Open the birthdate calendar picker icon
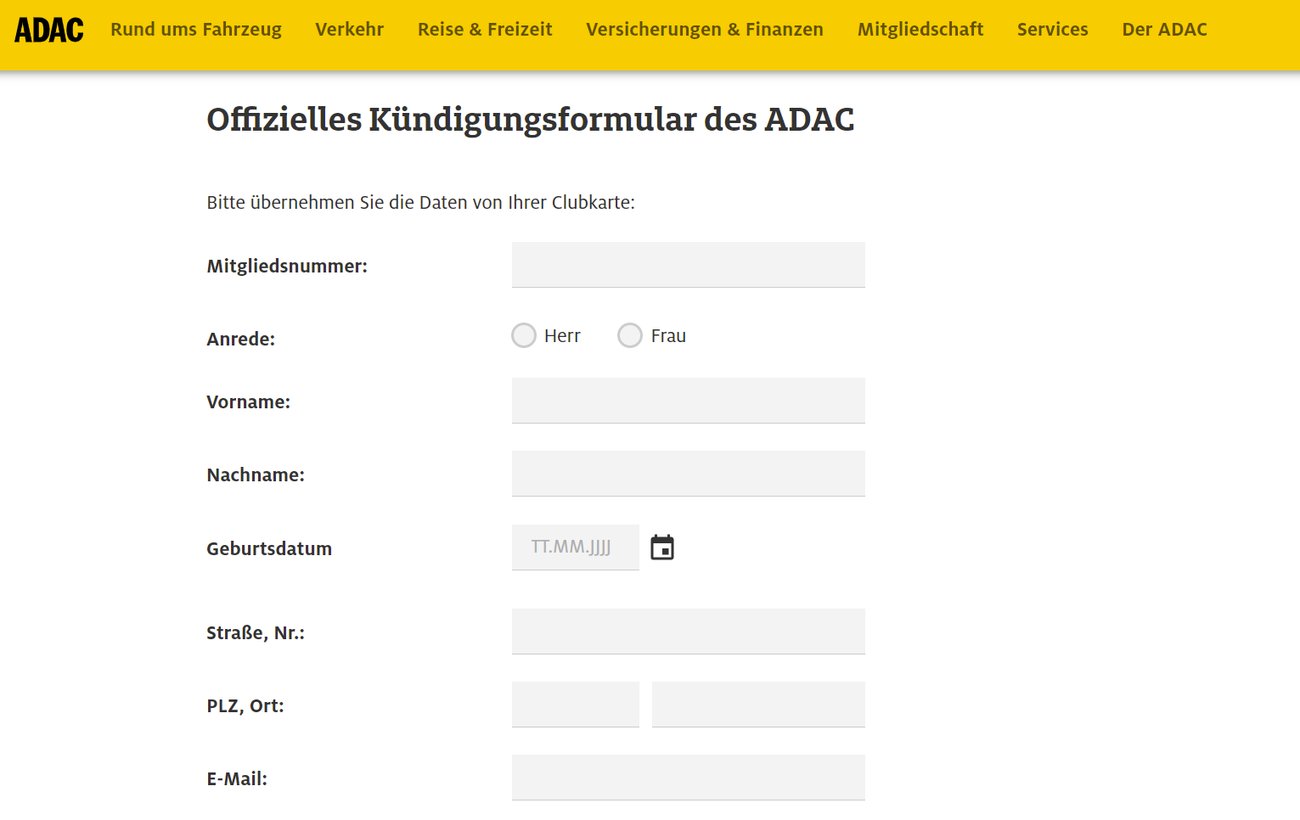 coord(662,548)
